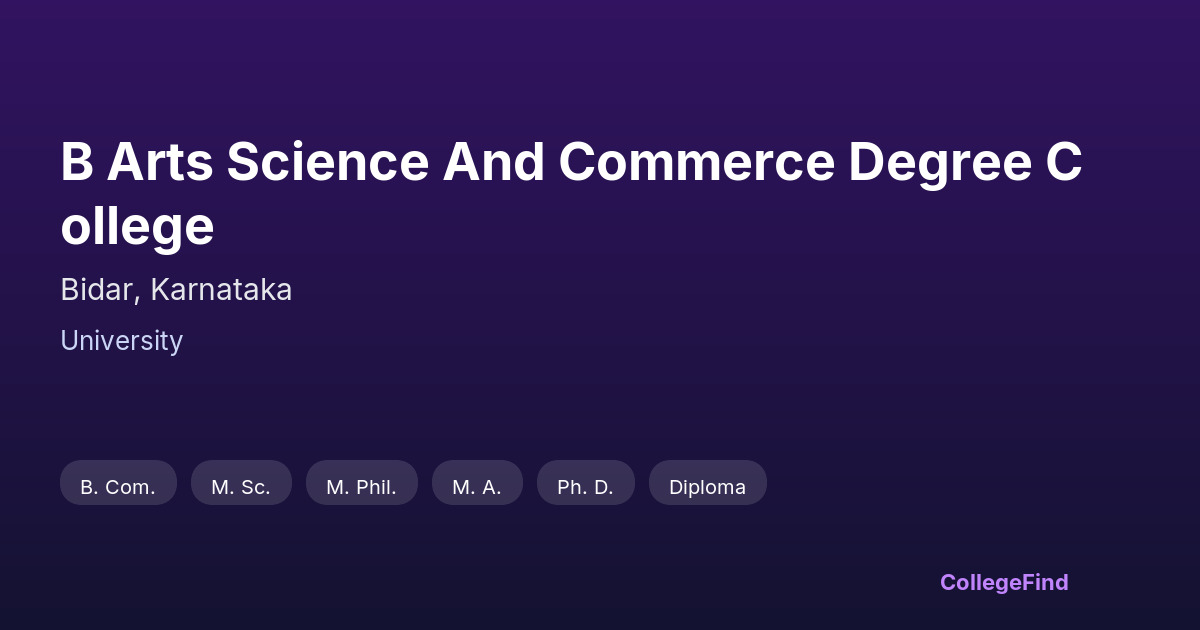The height and width of the screenshot is (630, 1200).
Task: Click the word And in title
Action: coord(493,162)
